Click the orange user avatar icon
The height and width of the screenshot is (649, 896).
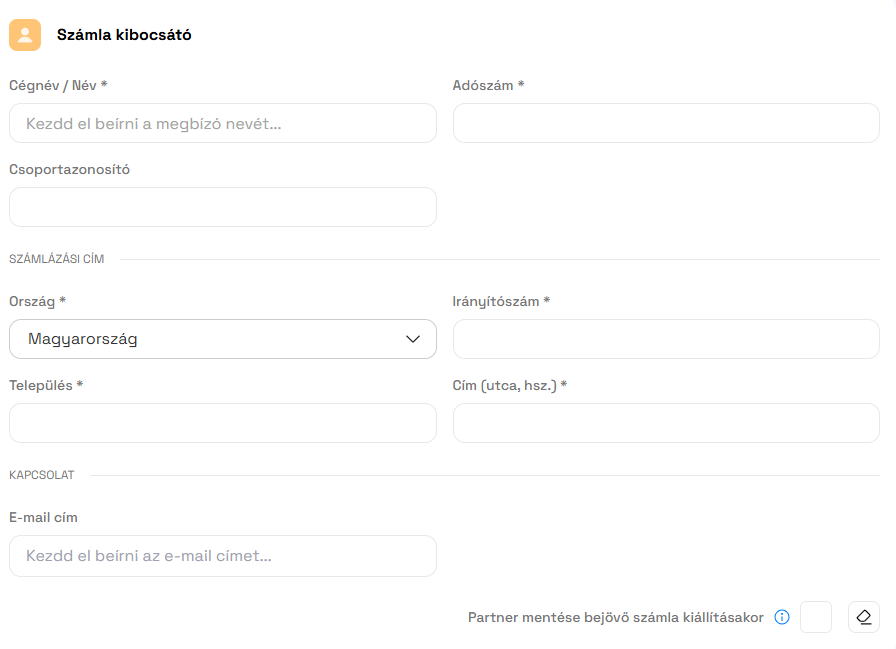pos(25,35)
